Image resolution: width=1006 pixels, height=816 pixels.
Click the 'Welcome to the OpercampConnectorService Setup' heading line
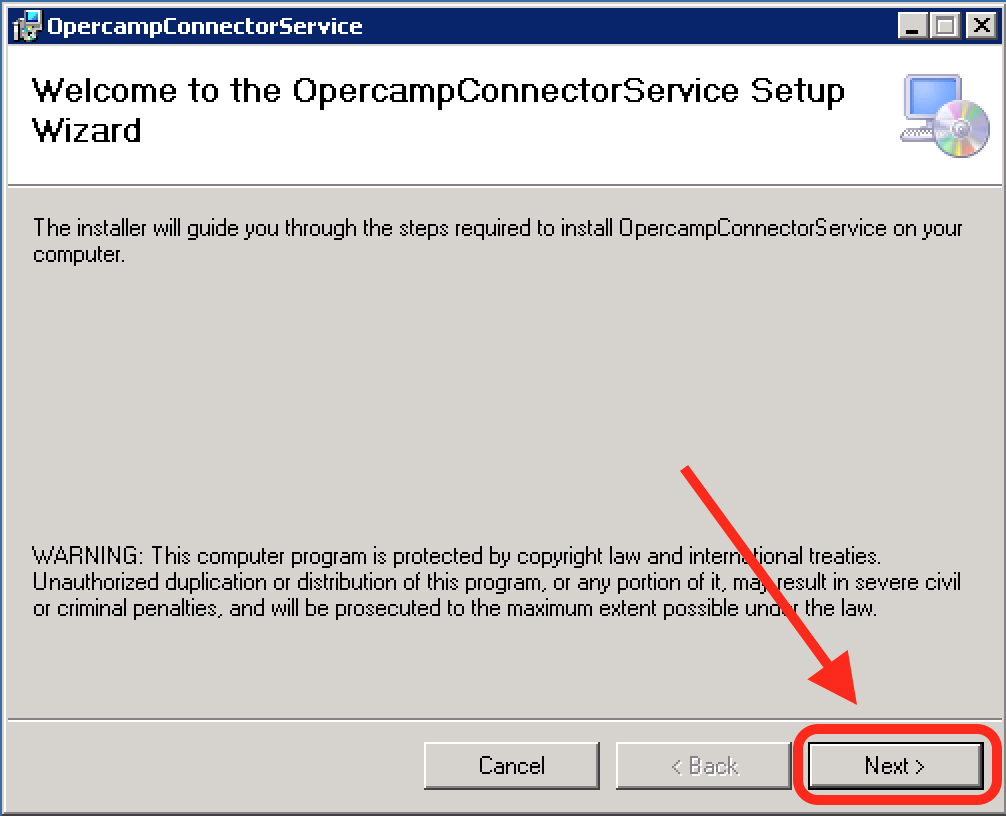click(438, 91)
